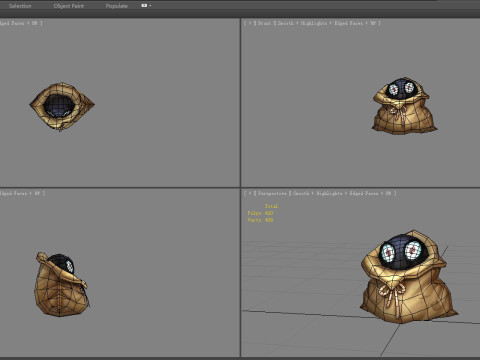Image resolution: width=480 pixels, height=360 pixels.
Task: Open the Perspective viewport's [+] general menu
Action: (250, 193)
